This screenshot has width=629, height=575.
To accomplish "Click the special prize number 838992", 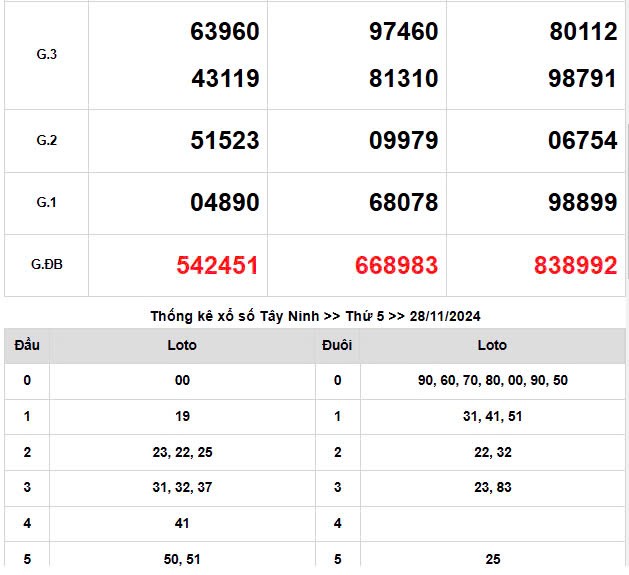I will [x=575, y=265].
